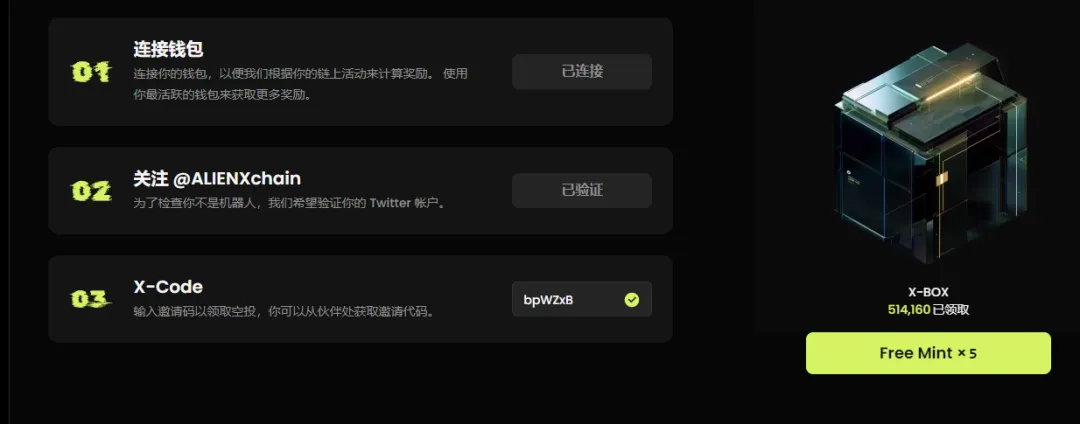
Task: Click the Twitter verification description text
Action: coord(290,204)
